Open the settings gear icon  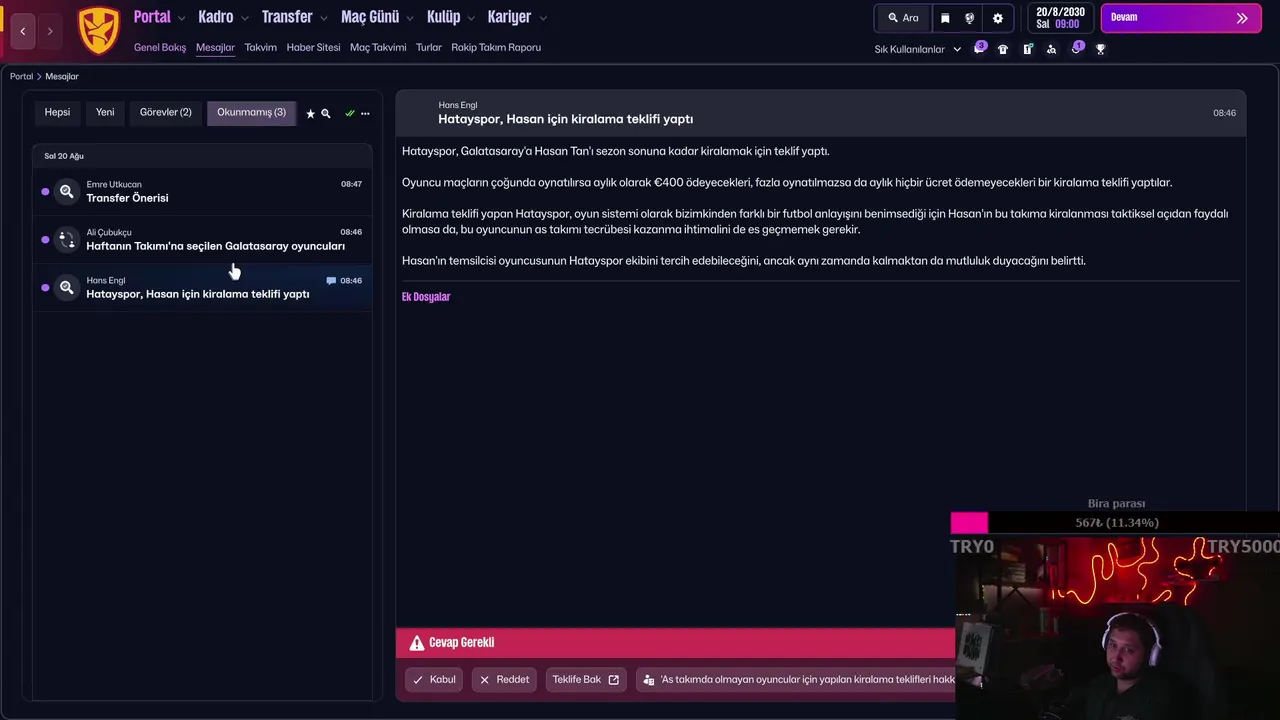(x=998, y=18)
